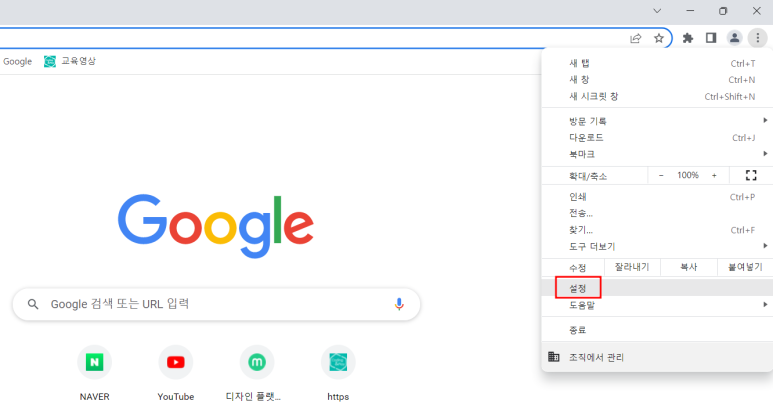The height and width of the screenshot is (419, 773).
Task: Expand the 도구 더보기 submenu
Action: click(x=657, y=246)
